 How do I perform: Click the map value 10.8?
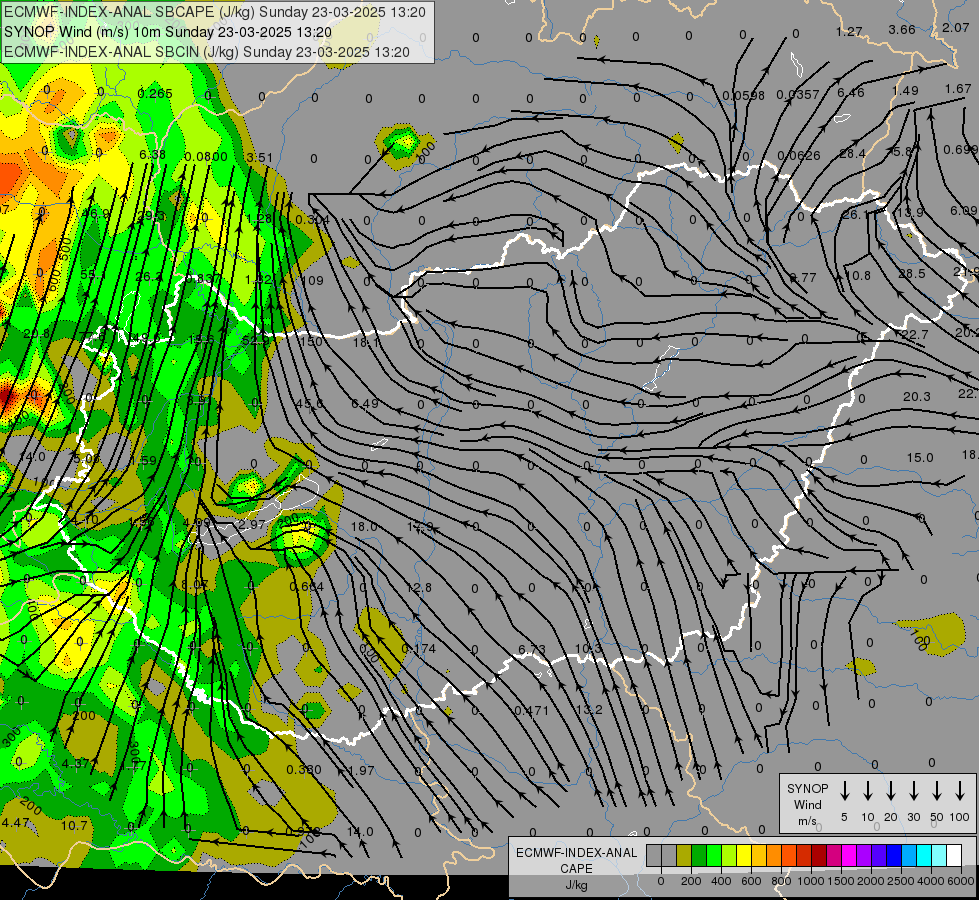(857, 275)
